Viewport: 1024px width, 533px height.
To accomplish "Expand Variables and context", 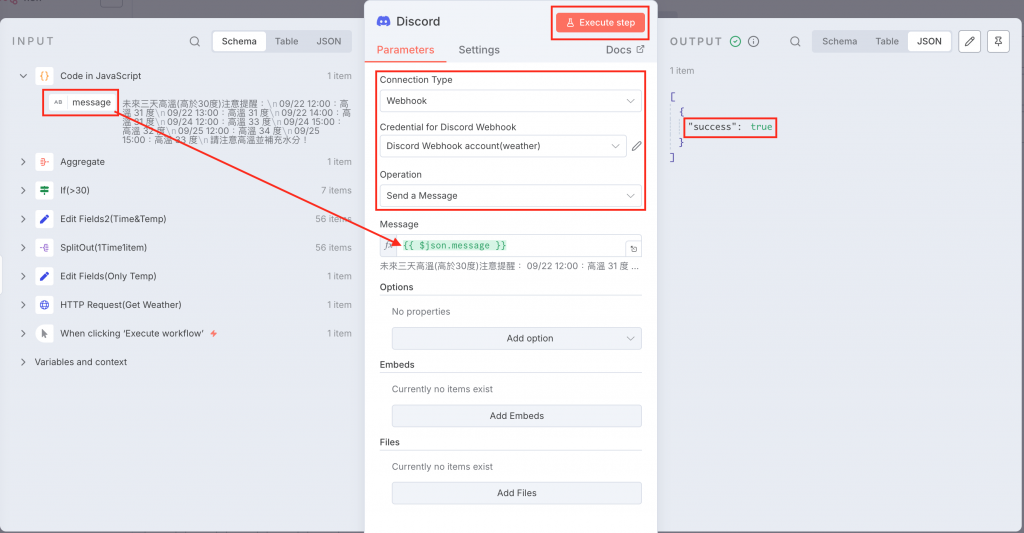I will [23, 362].
